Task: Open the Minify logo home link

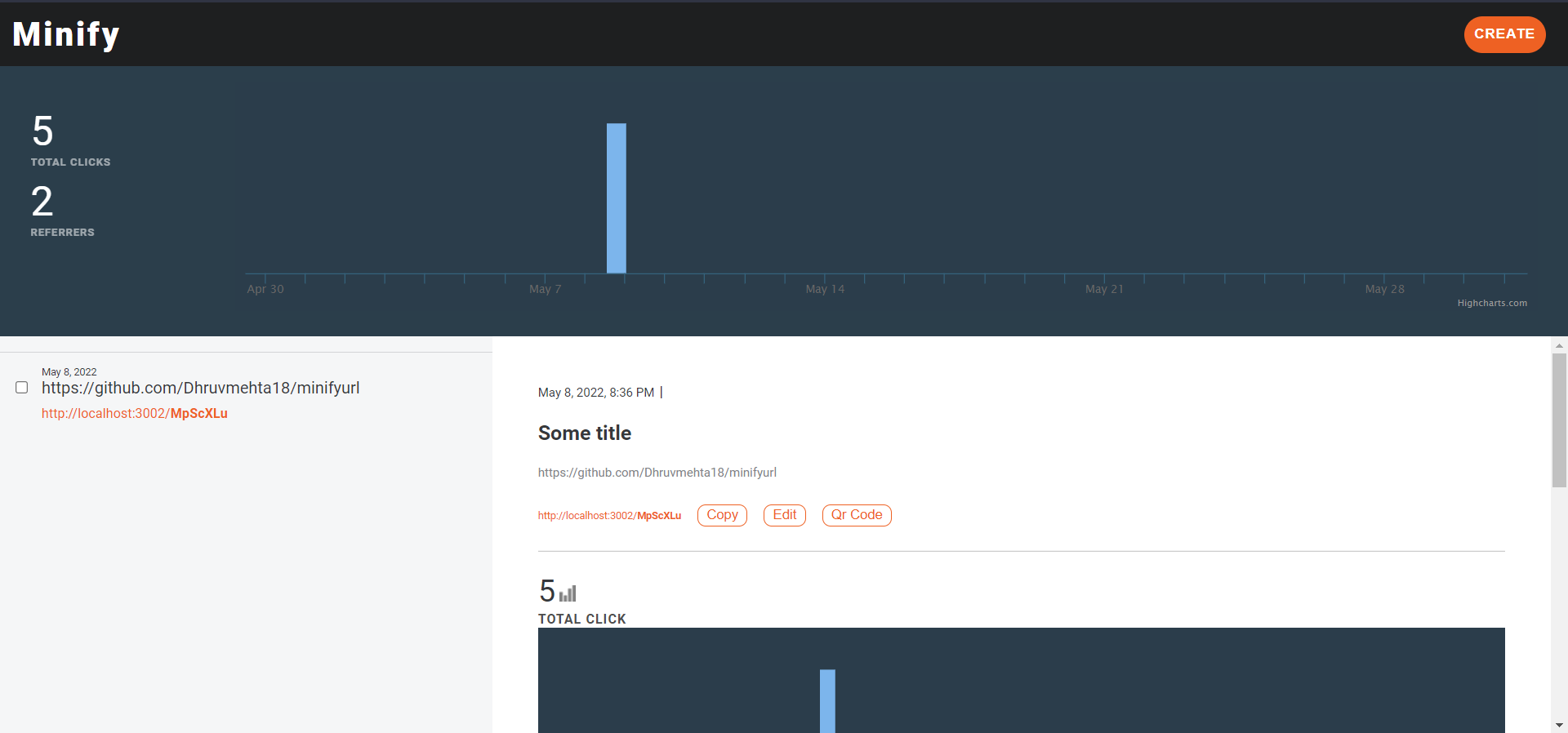Action: pos(66,34)
